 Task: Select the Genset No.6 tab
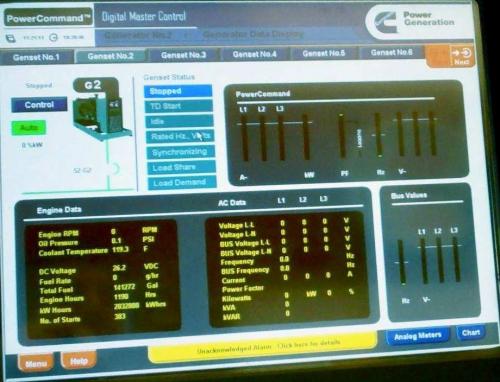pyautogui.click(x=391, y=53)
